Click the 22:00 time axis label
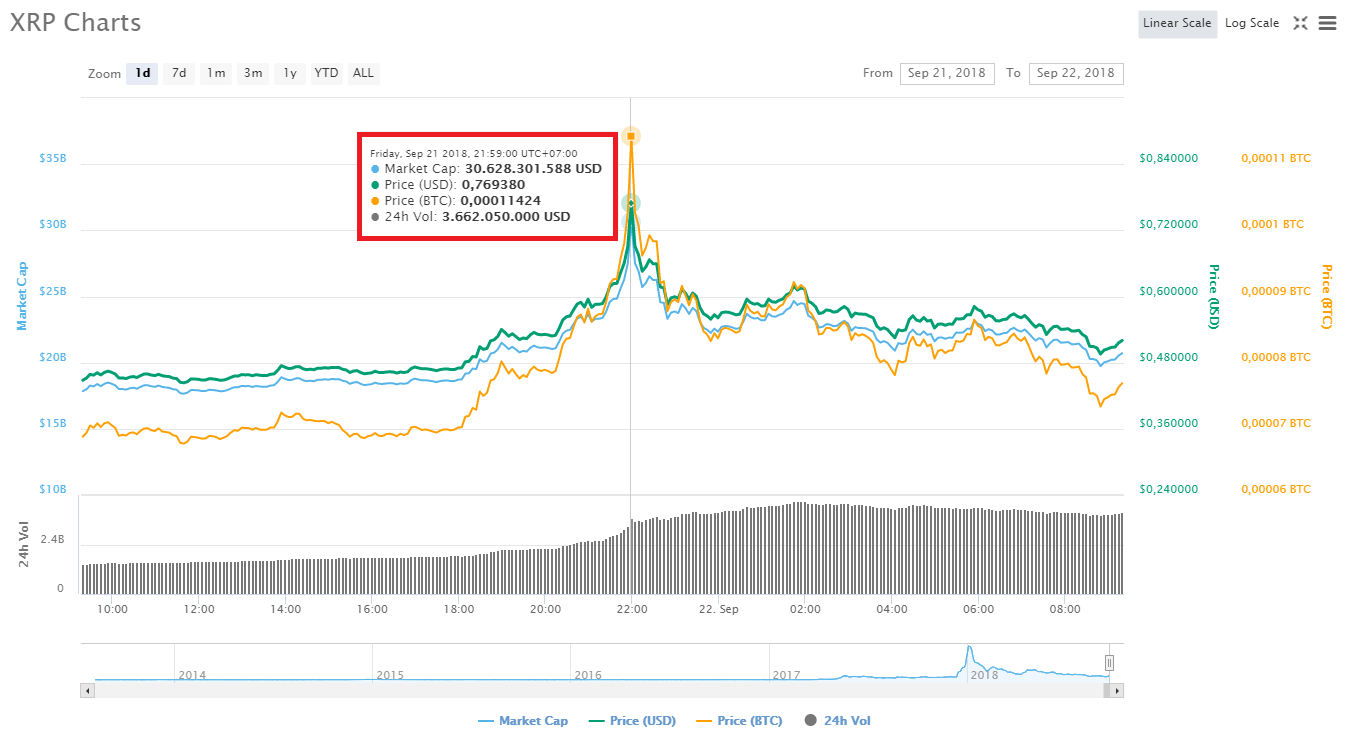 point(632,609)
